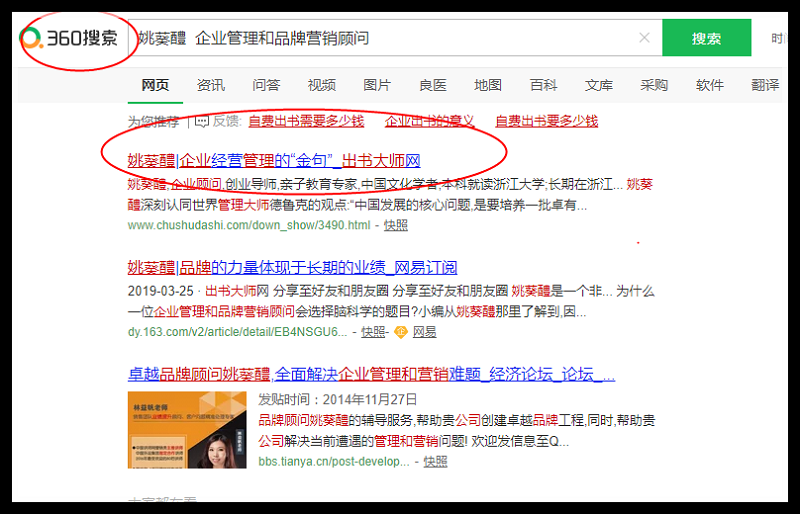Open 快照 for the chushudashi.com result

[396, 225]
